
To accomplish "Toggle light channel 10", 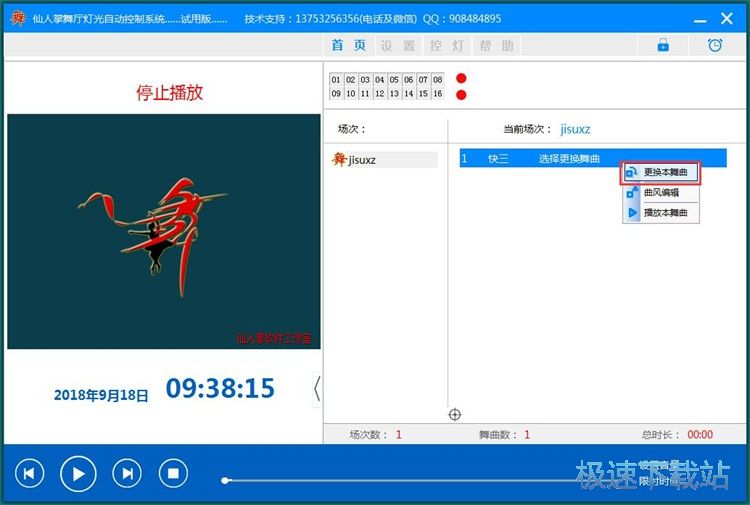I will [351, 94].
